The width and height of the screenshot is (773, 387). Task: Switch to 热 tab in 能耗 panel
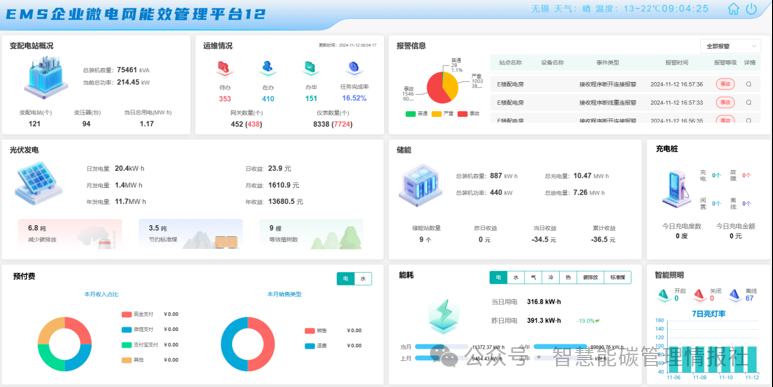point(568,278)
